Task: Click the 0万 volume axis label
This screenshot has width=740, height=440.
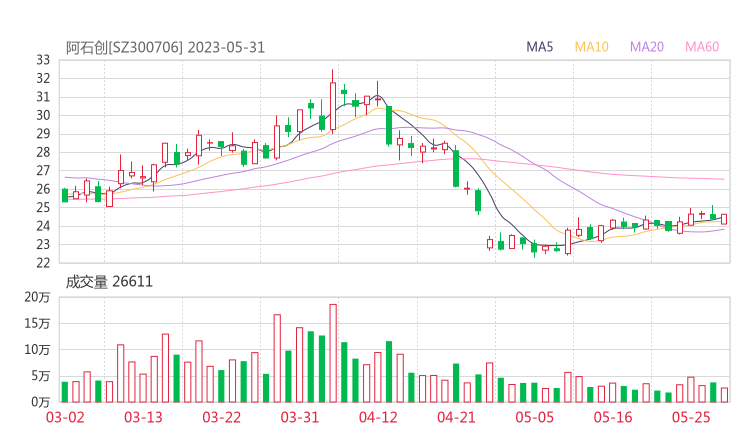Action: pos(41,402)
